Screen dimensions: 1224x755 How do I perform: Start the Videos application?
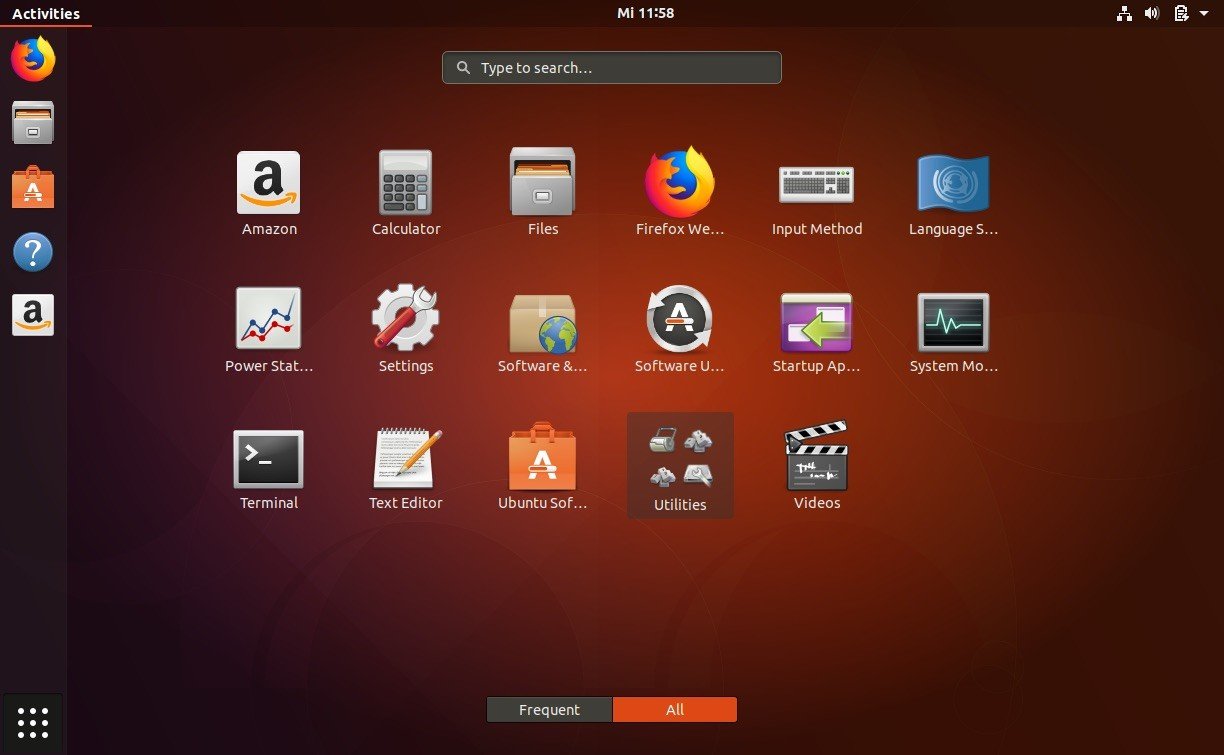coord(817,457)
